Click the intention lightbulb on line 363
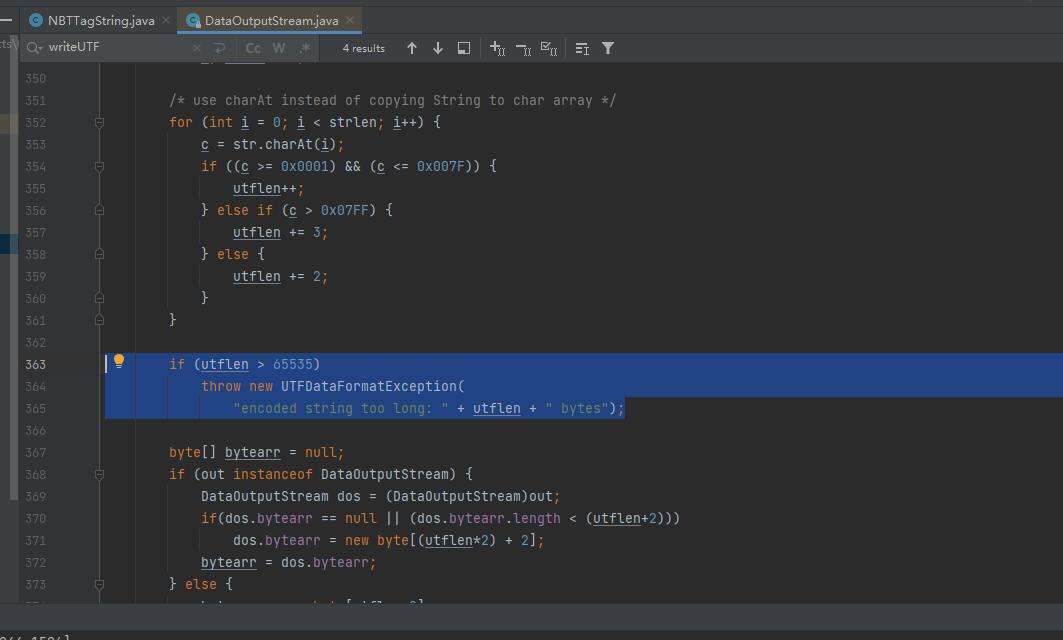1063x640 pixels. point(119,361)
